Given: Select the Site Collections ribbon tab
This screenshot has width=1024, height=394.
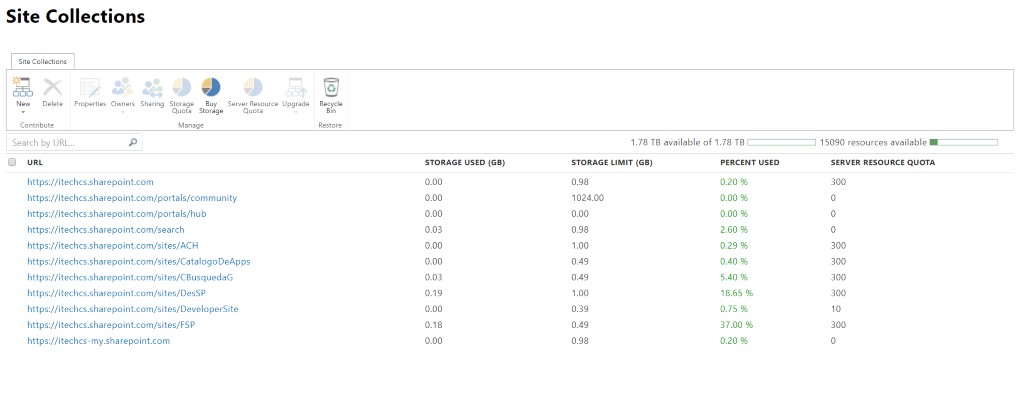Looking at the screenshot, I should 42,61.
